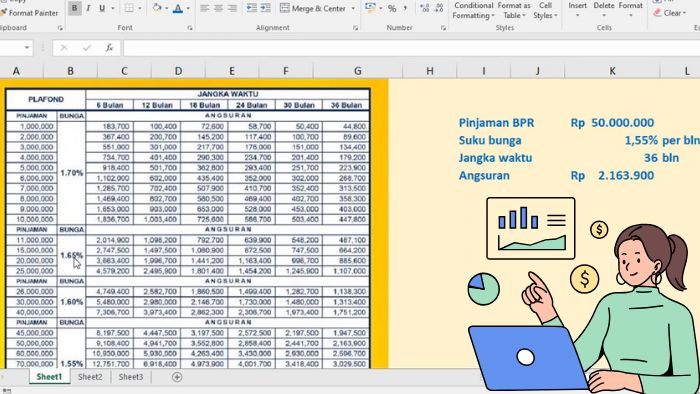Click '1.70%' interest rate cell

pos(72,173)
